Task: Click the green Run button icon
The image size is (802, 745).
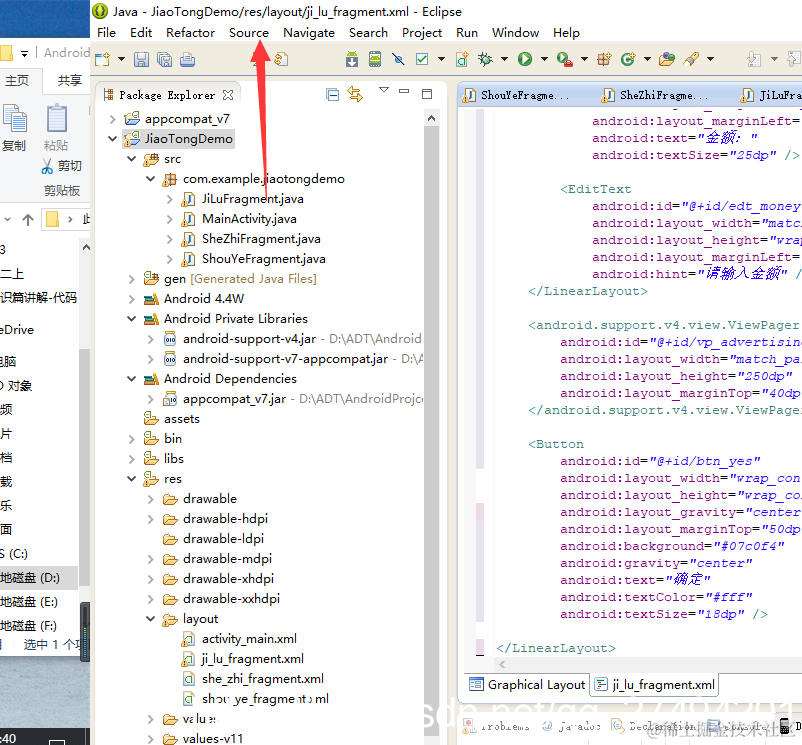Action: pyautogui.click(x=525, y=59)
